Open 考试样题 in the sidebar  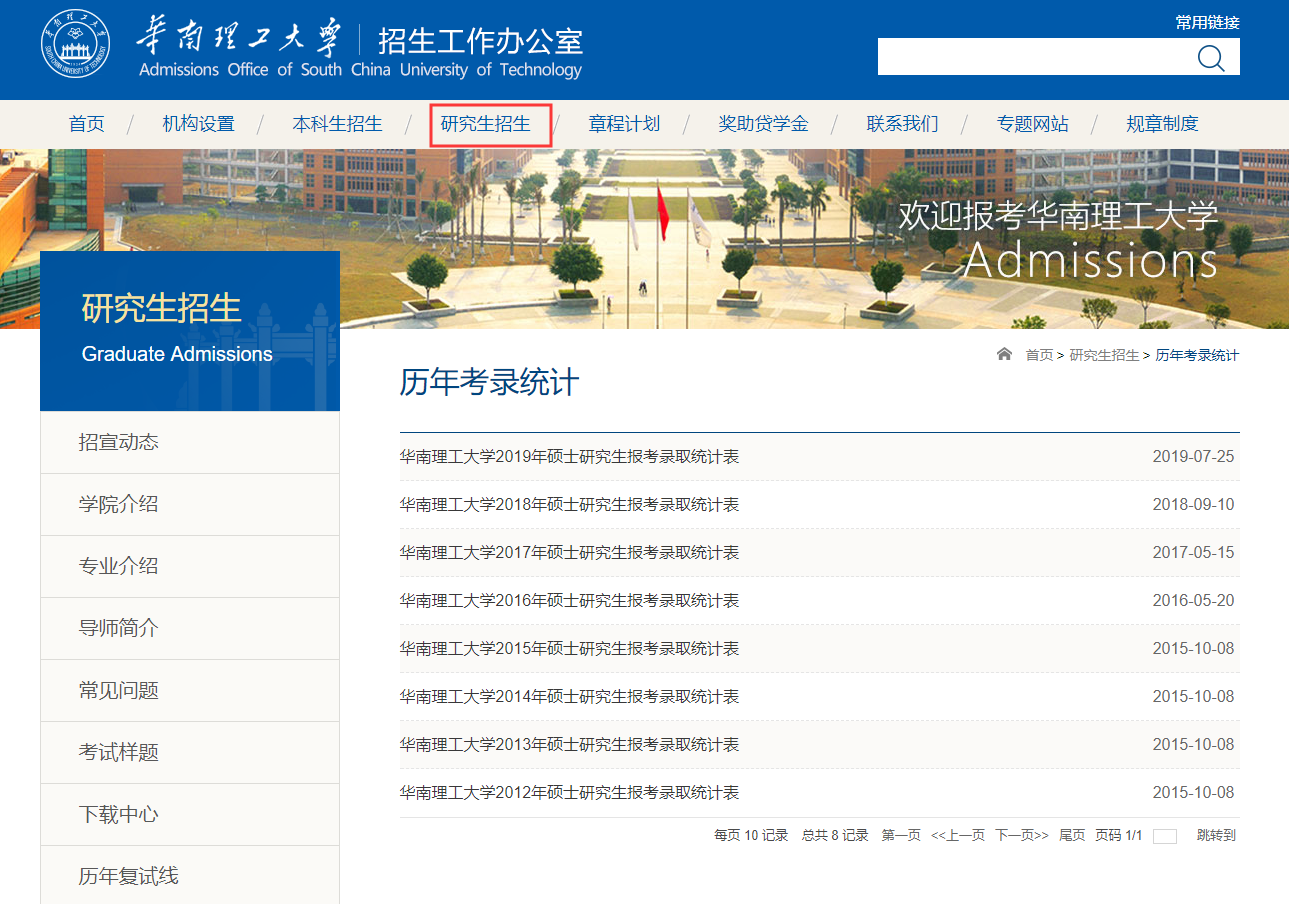[x=190, y=752]
